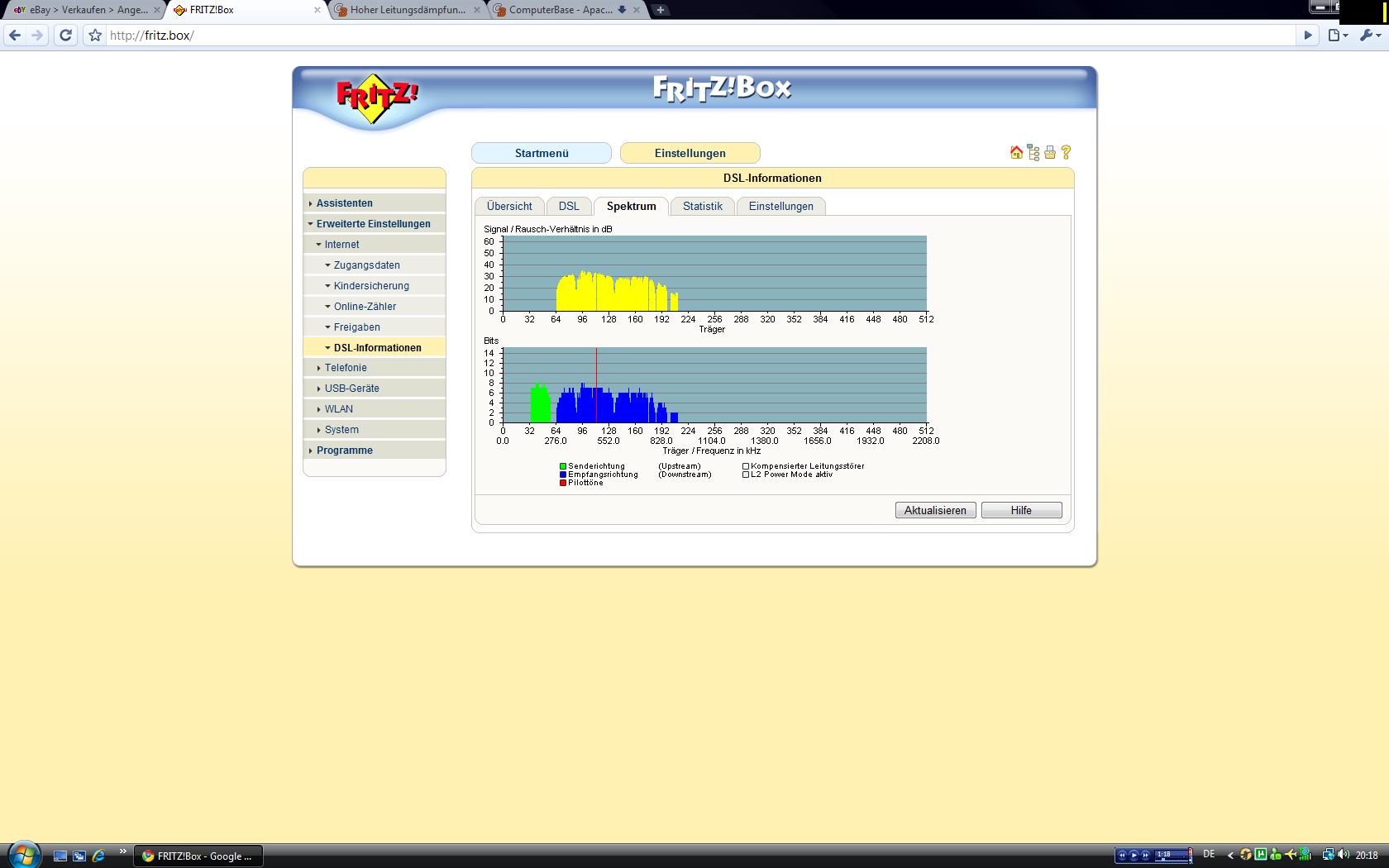Open the sitemap tree icon
The image size is (1389, 868).
pos(1033,152)
